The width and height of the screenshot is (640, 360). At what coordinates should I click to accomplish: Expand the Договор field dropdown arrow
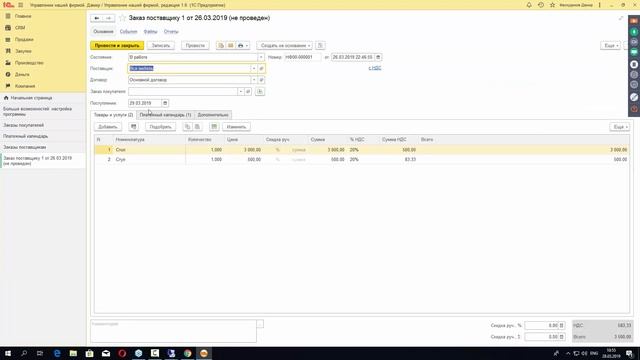(254, 80)
